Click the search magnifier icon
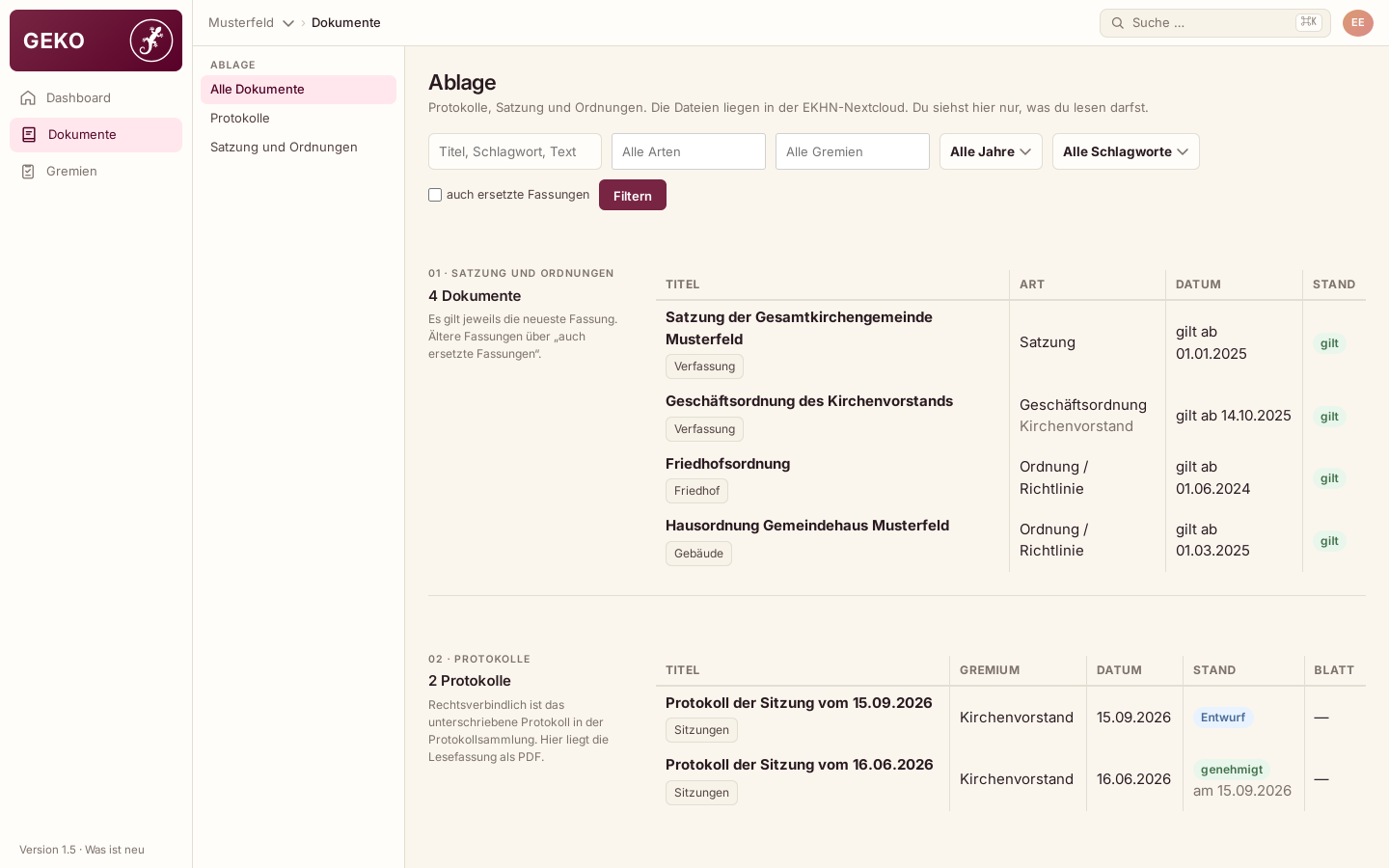The width and height of the screenshot is (1389, 868). (1118, 23)
